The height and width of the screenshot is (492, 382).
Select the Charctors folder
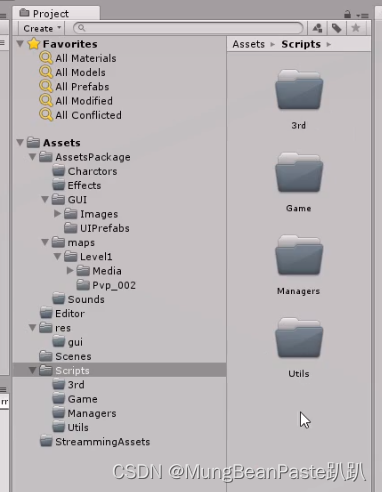[x=92, y=171]
